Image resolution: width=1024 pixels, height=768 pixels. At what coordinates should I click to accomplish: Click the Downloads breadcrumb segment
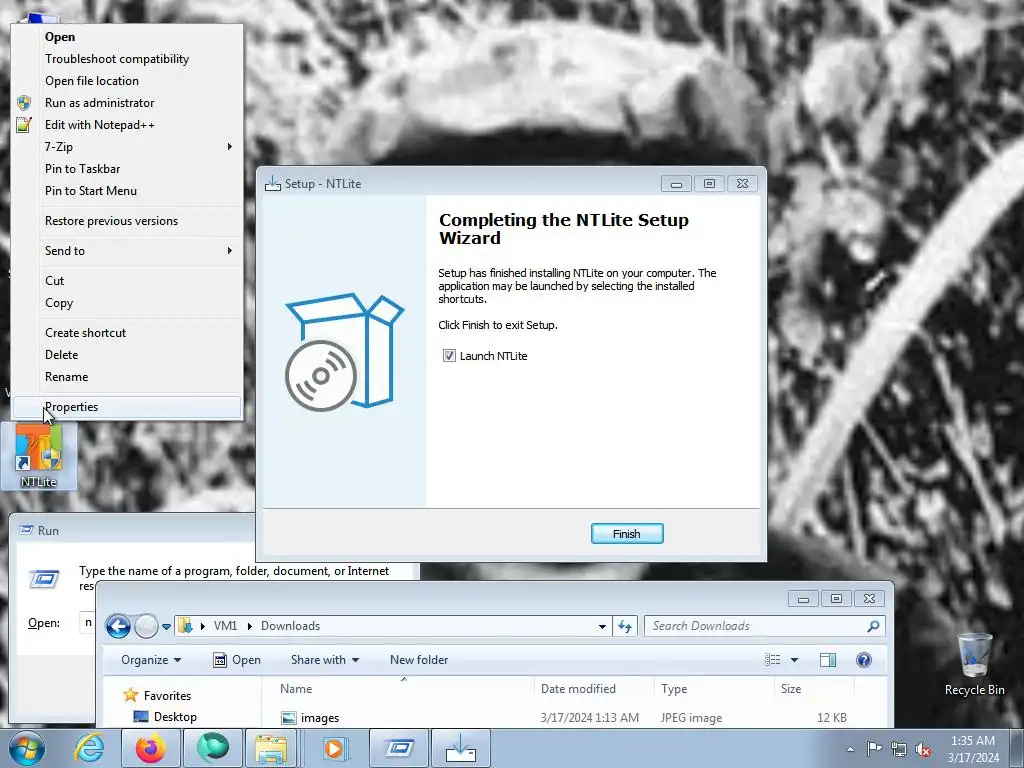coord(291,626)
